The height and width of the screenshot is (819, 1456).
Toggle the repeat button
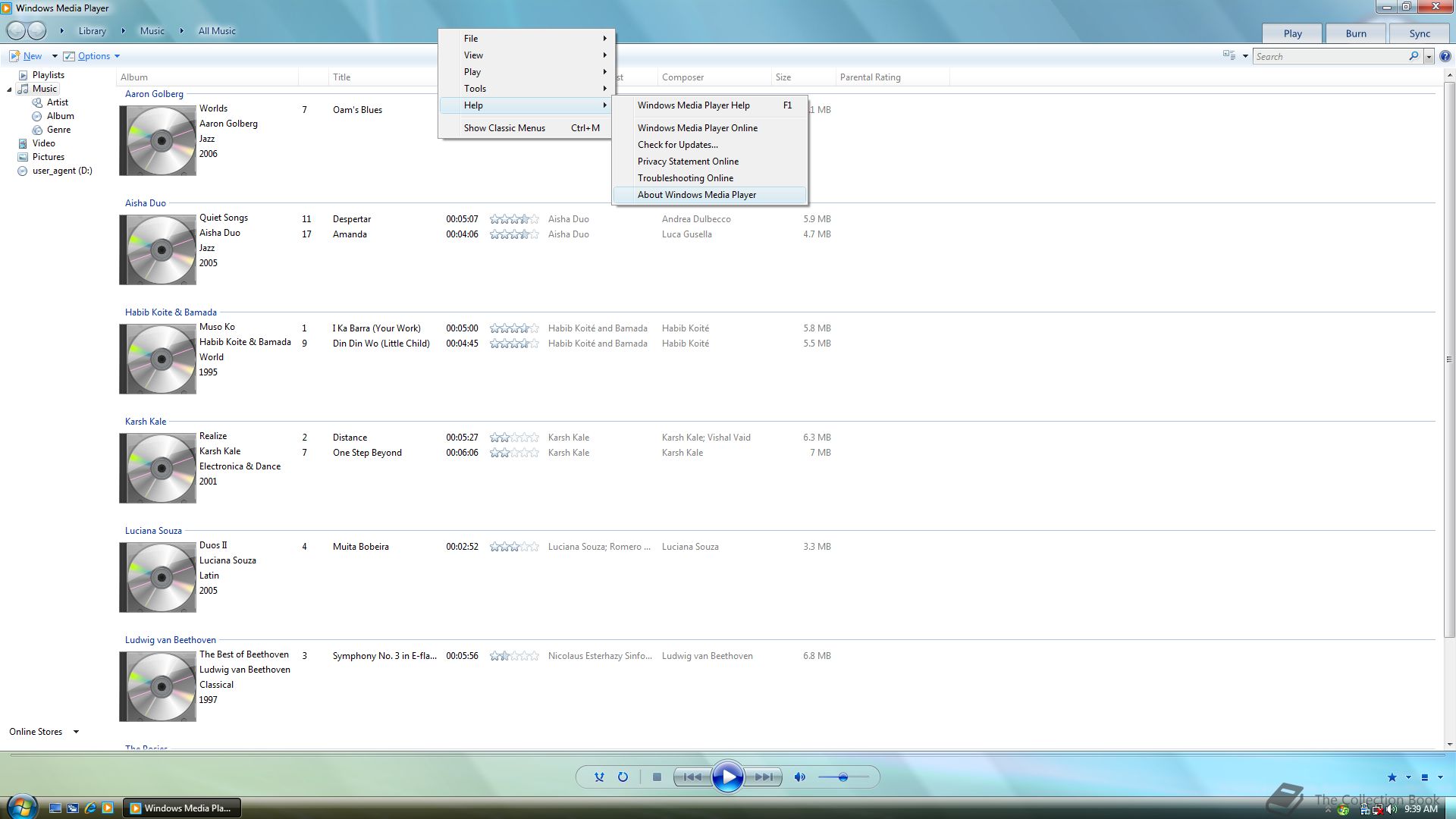623,777
